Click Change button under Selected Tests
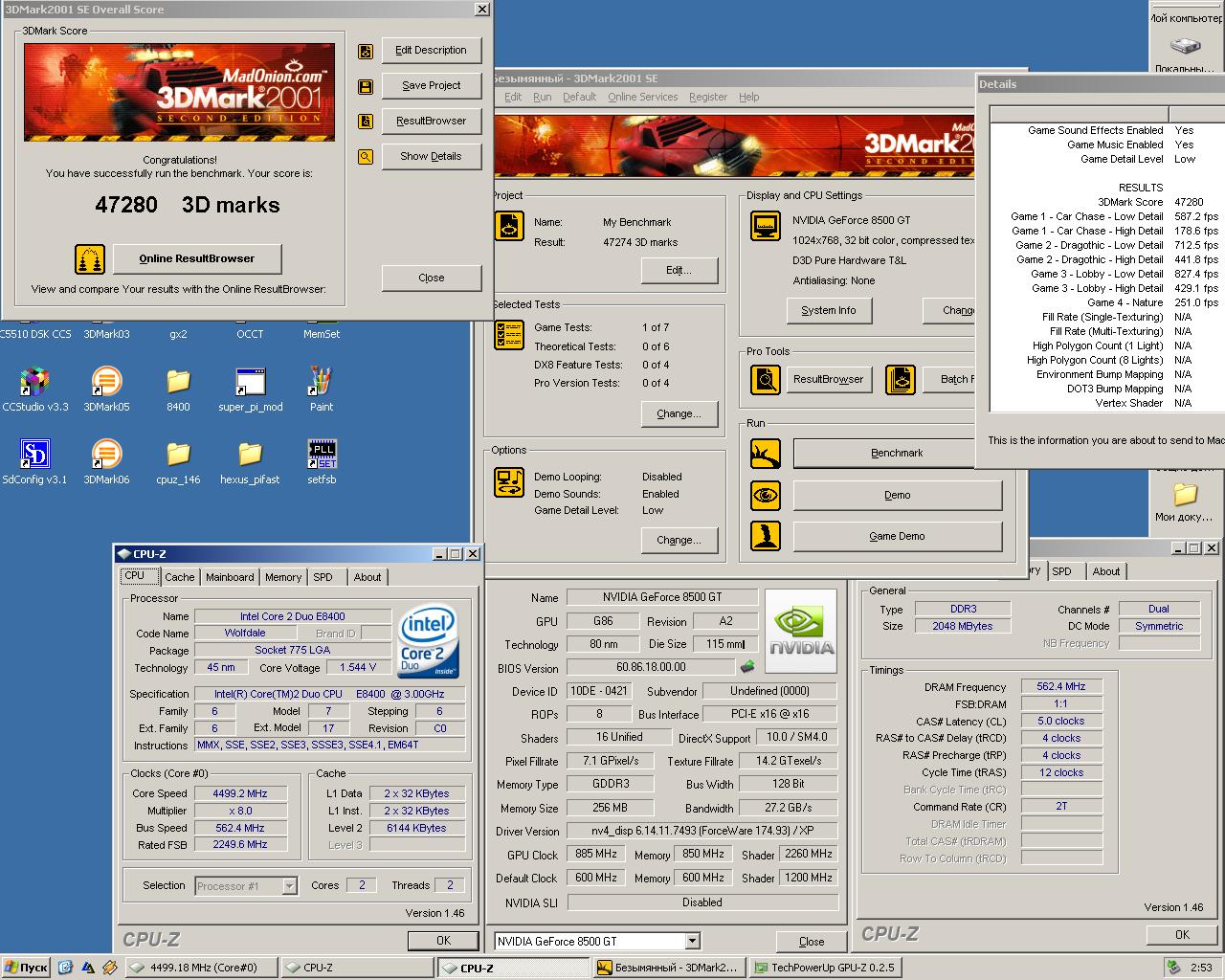This screenshot has height=980, width=1225. coord(679,413)
